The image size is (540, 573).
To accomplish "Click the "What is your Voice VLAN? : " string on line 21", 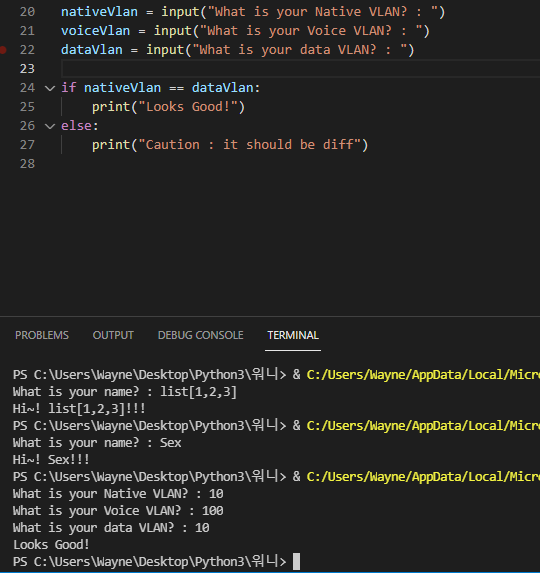I will pos(311,31).
